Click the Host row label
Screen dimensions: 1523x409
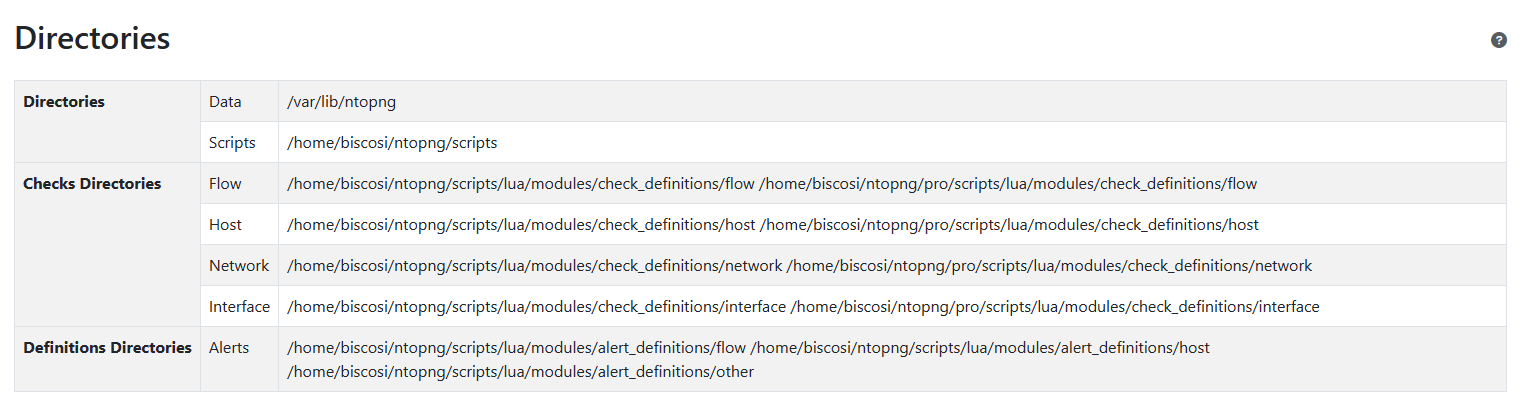pos(225,224)
